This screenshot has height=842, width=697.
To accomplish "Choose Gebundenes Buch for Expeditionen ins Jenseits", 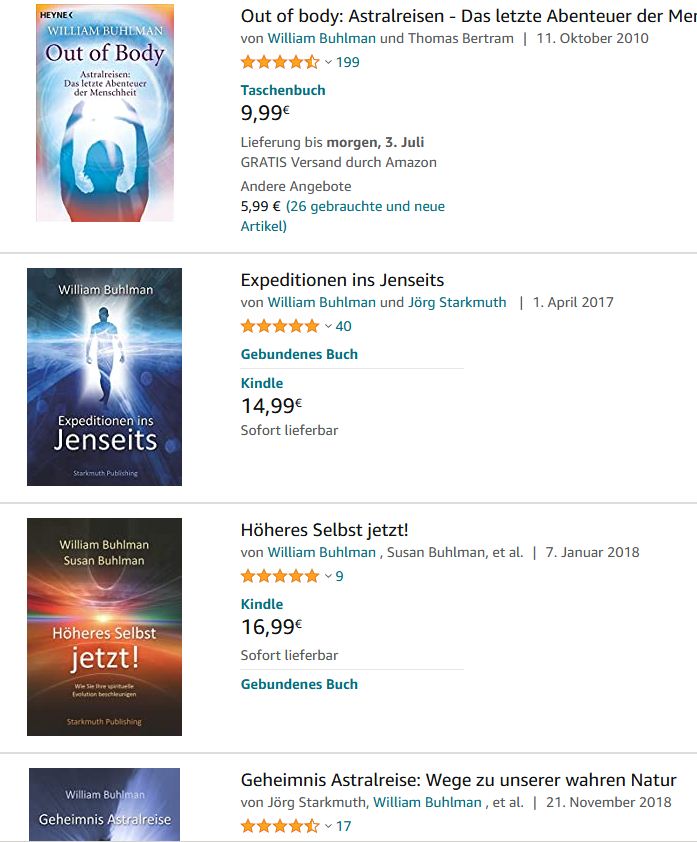I will pyautogui.click(x=299, y=354).
